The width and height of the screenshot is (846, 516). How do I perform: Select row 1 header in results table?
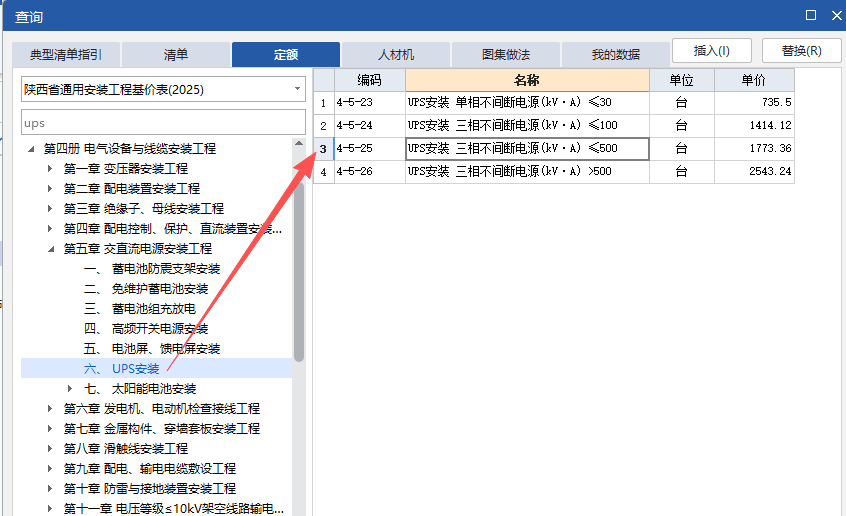pyautogui.click(x=323, y=103)
